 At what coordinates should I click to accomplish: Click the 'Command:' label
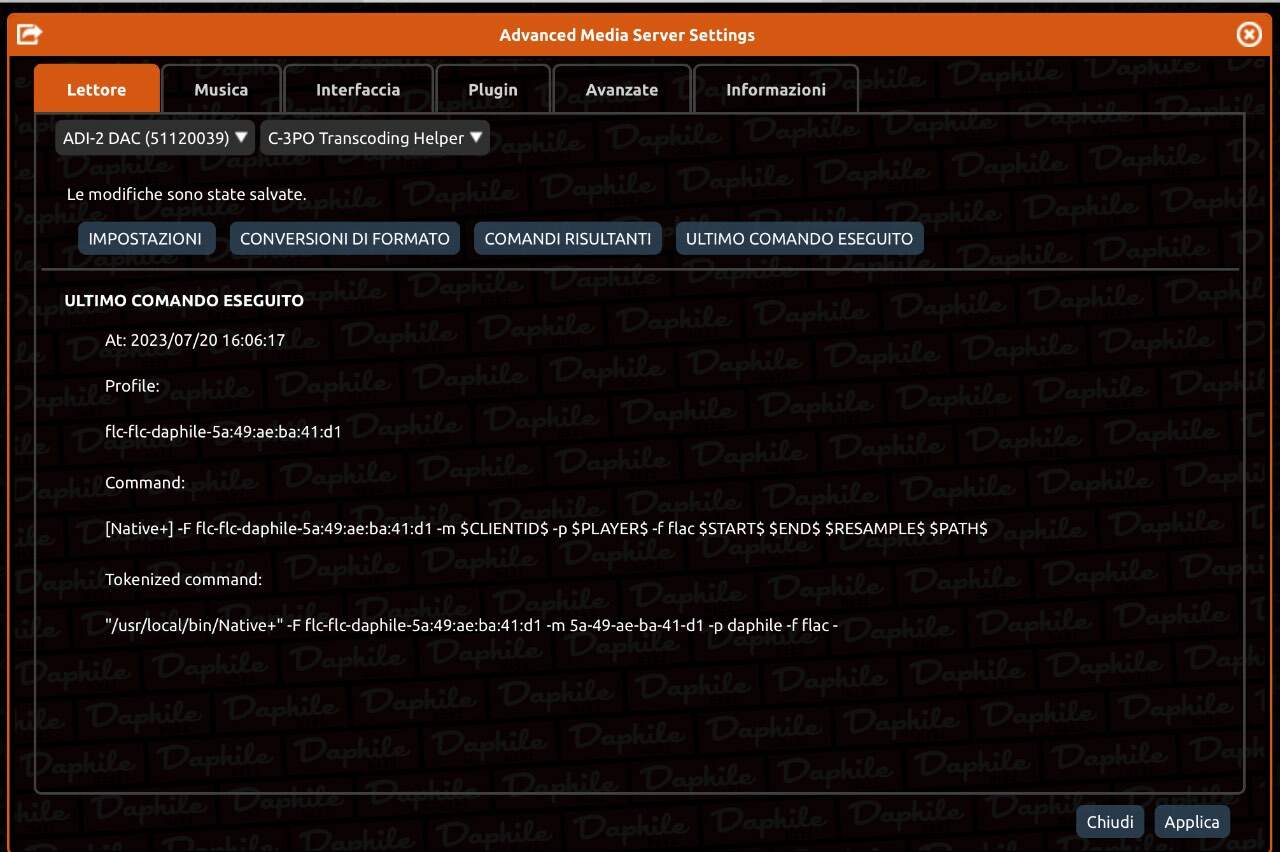point(145,482)
